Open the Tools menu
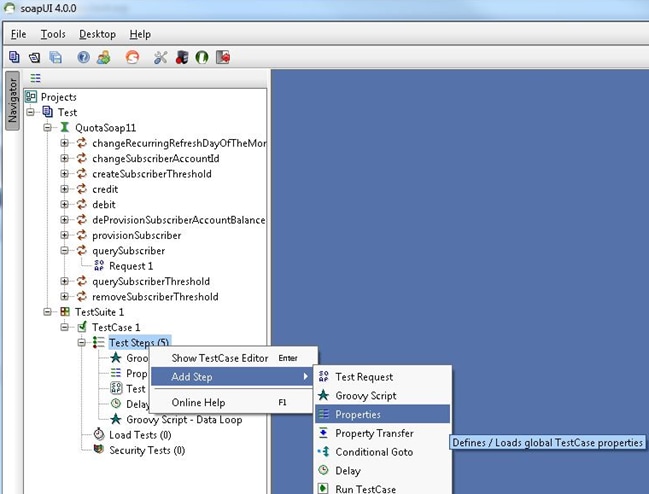Image resolution: width=649 pixels, height=494 pixels. [x=53, y=34]
